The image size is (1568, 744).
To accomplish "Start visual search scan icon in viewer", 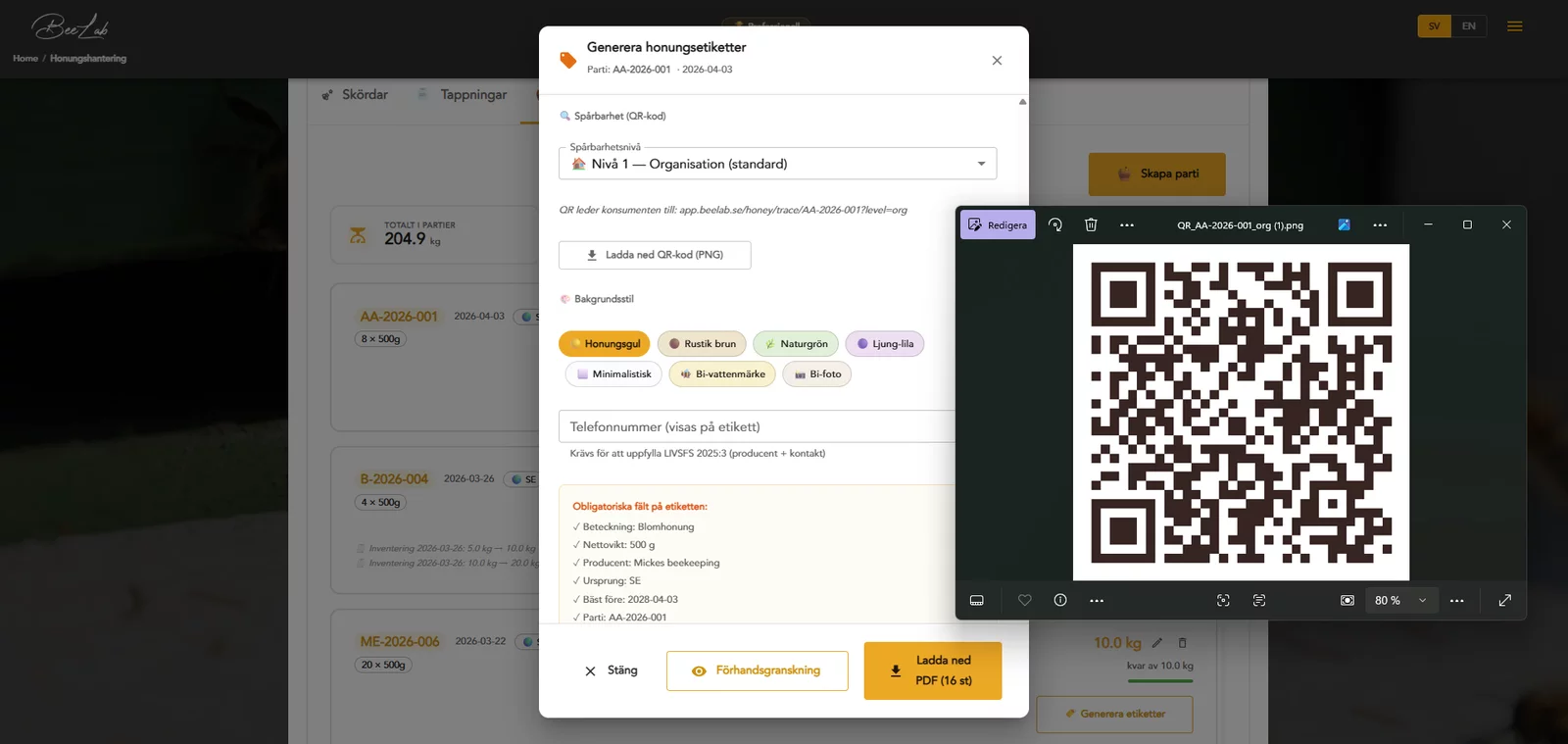I will point(1223,600).
